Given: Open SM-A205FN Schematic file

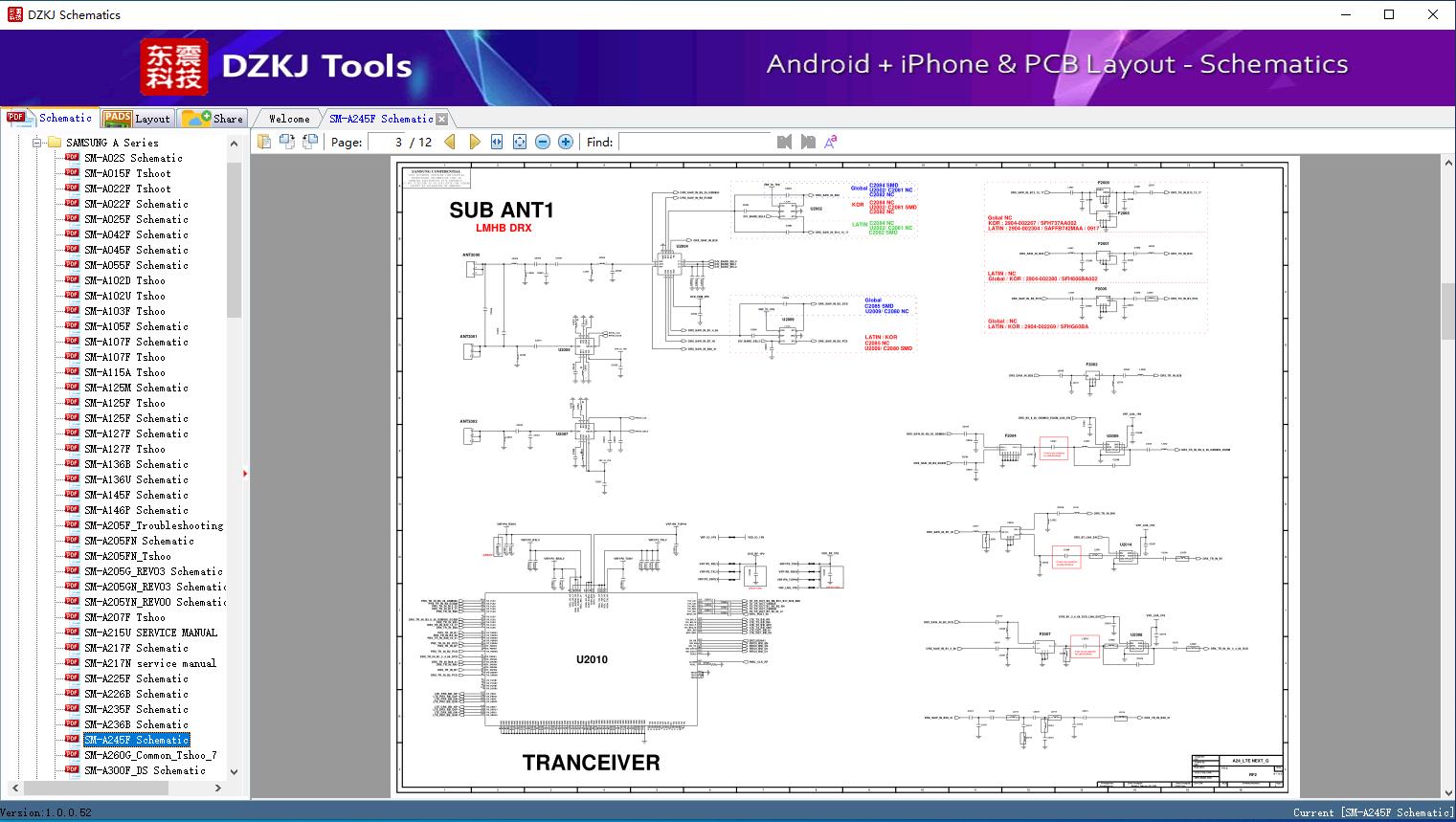Looking at the screenshot, I should (139, 541).
